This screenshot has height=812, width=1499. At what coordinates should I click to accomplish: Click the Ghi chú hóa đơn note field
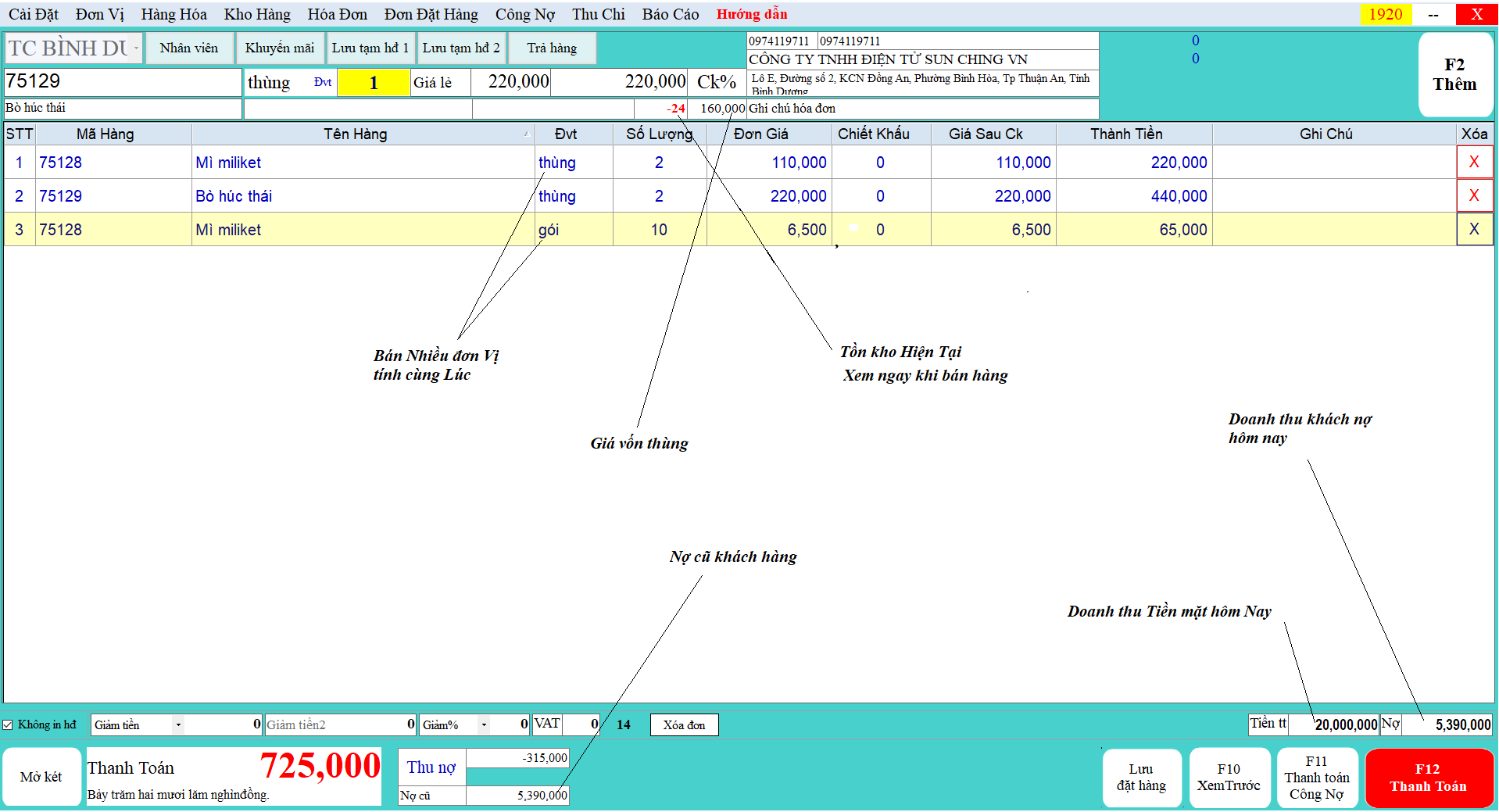(x=922, y=109)
